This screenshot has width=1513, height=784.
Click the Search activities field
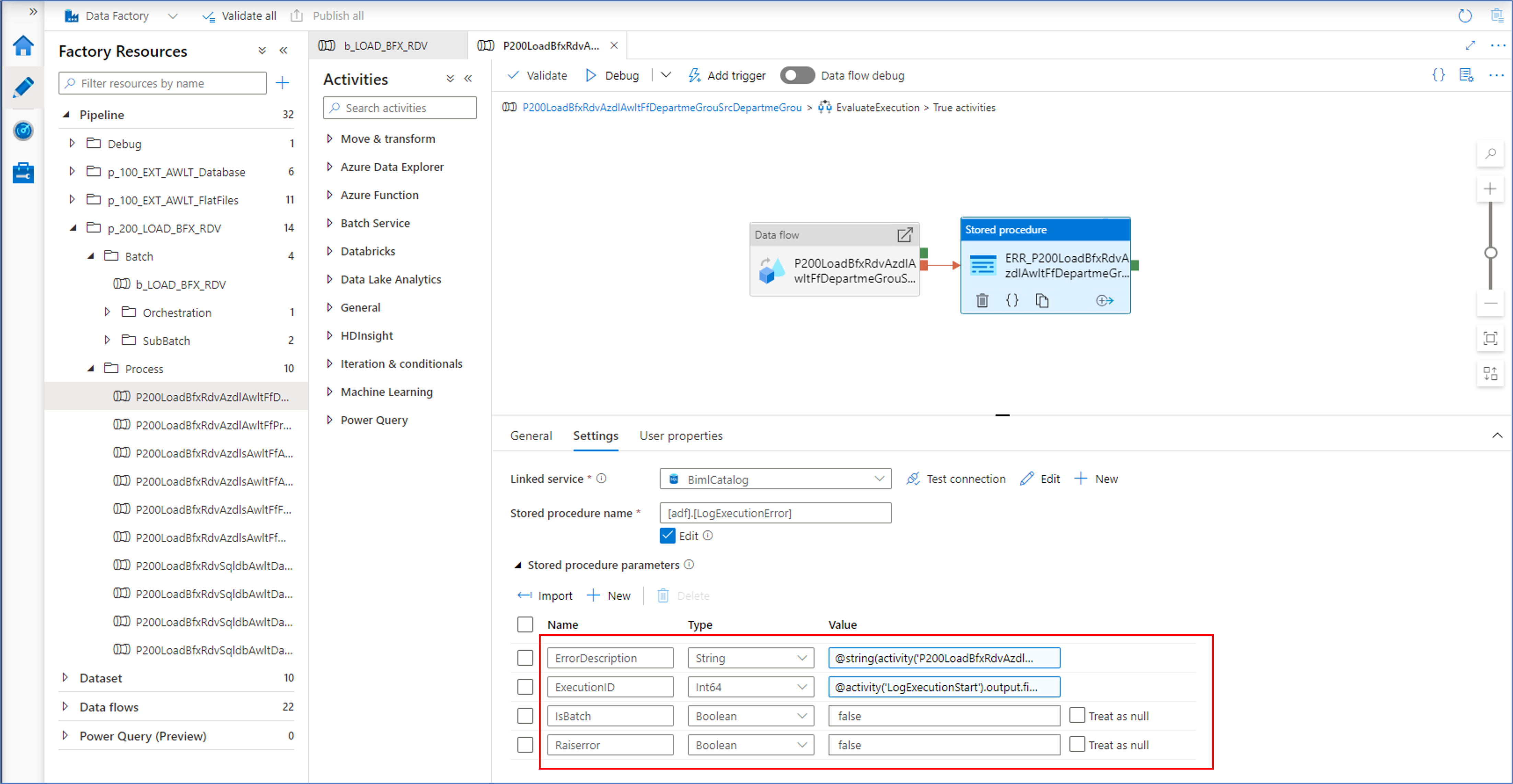point(400,107)
